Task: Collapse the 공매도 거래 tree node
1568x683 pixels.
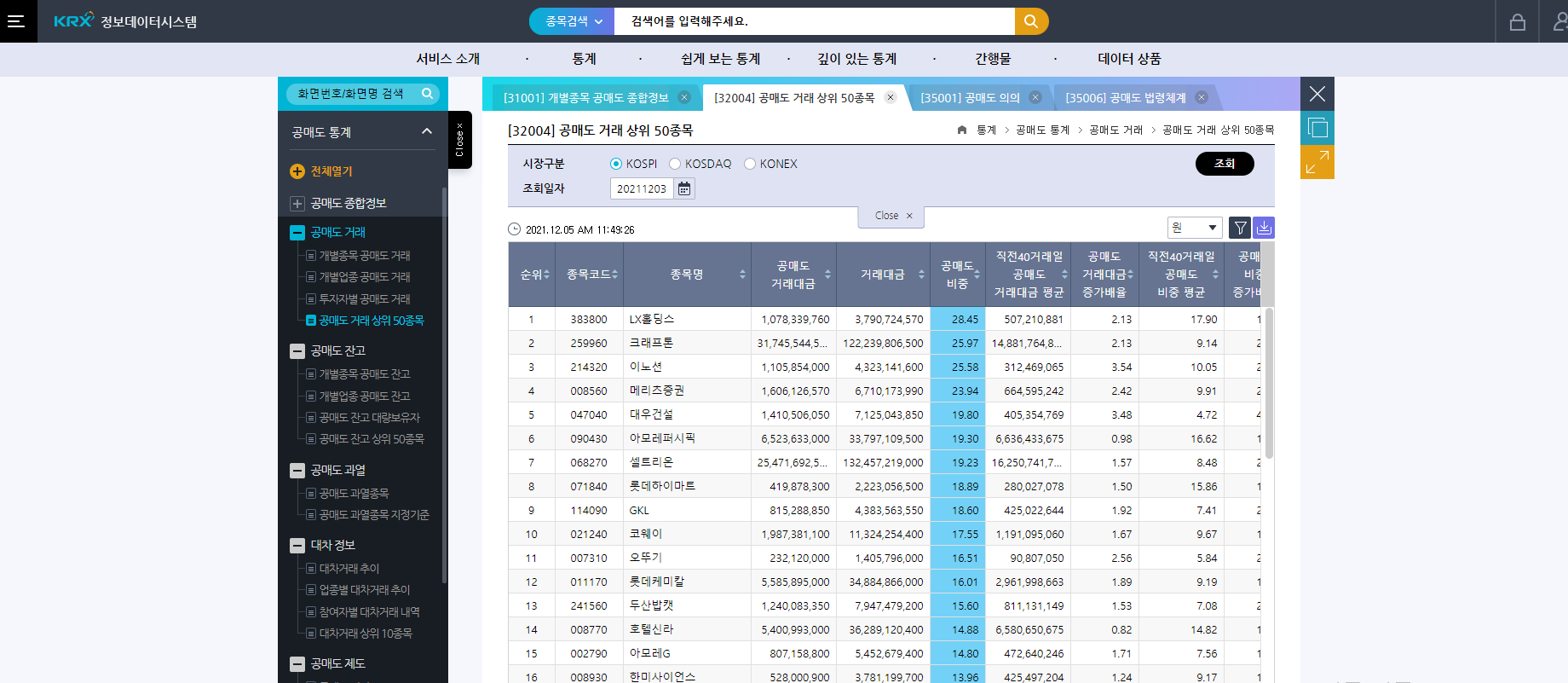Action: tap(297, 233)
